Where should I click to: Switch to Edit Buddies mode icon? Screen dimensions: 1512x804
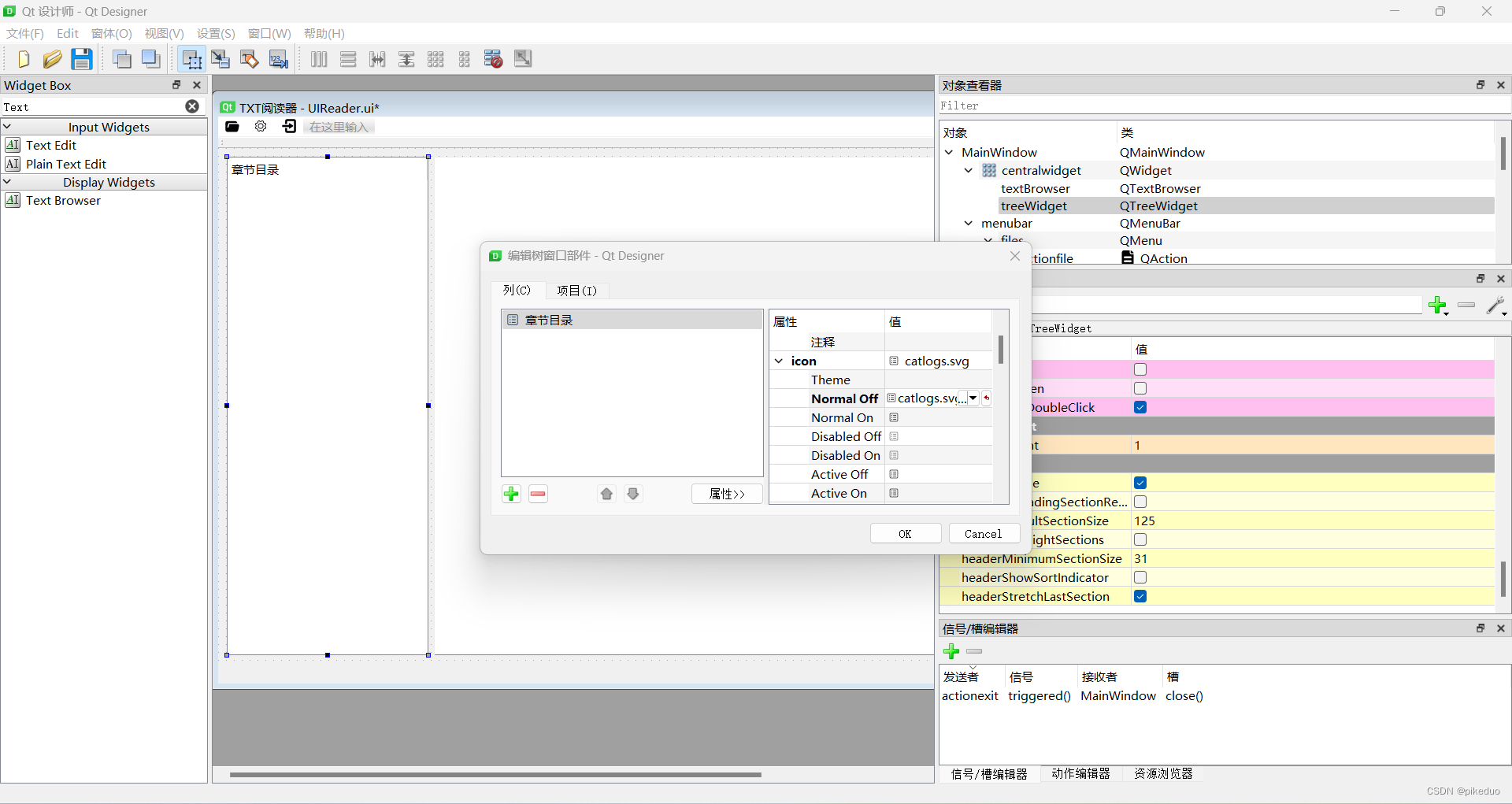coord(250,59)
